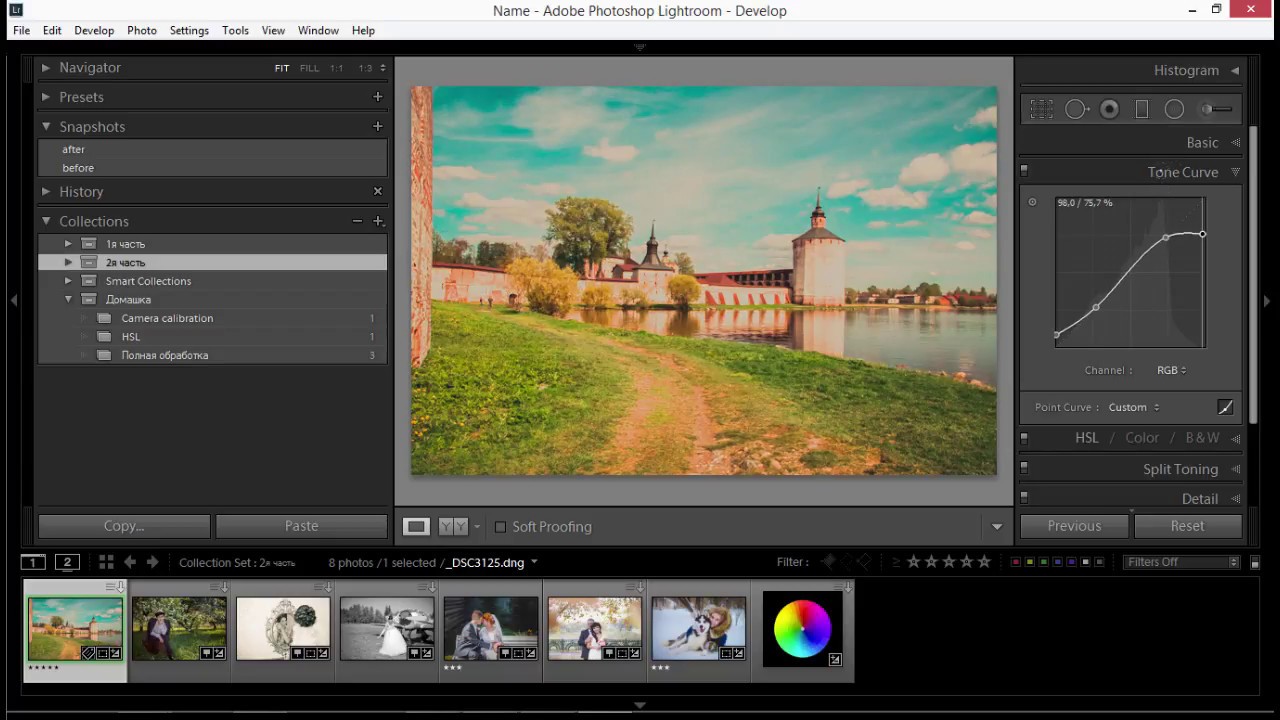Open the Filters Off dropdown
1280x720 pixels.
pos(1181,562)
